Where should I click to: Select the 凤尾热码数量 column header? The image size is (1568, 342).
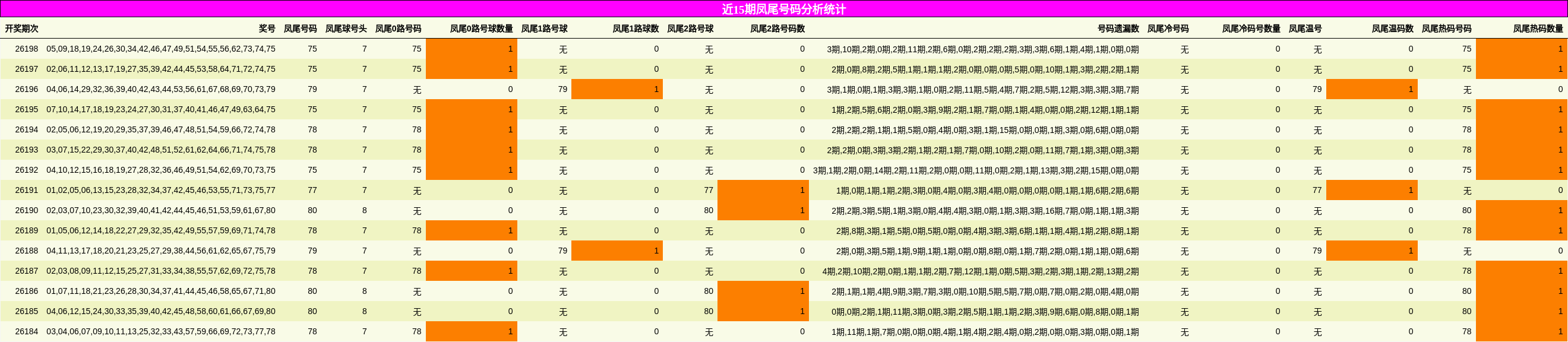(1538, 28)
